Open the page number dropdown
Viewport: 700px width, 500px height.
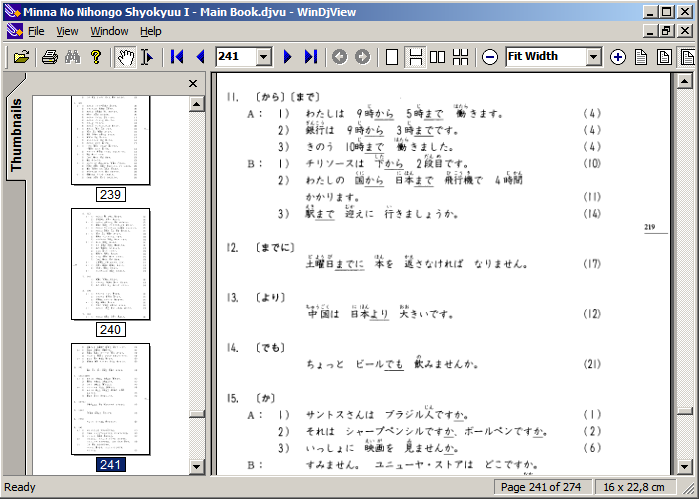tap(264, 57)
